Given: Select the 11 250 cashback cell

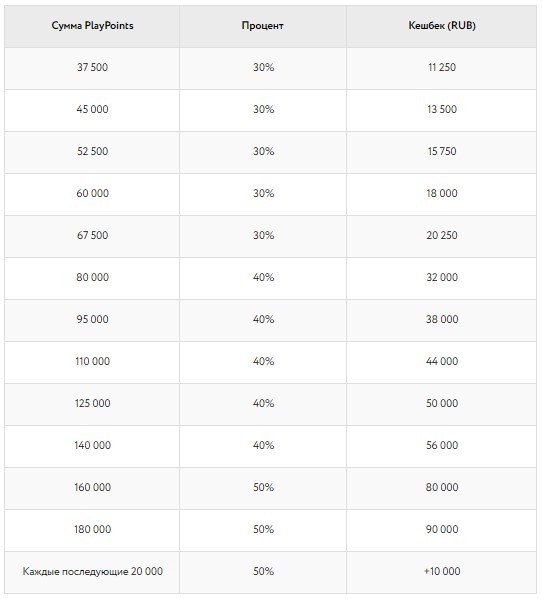Looking at the screenshot, I should 442,68.
